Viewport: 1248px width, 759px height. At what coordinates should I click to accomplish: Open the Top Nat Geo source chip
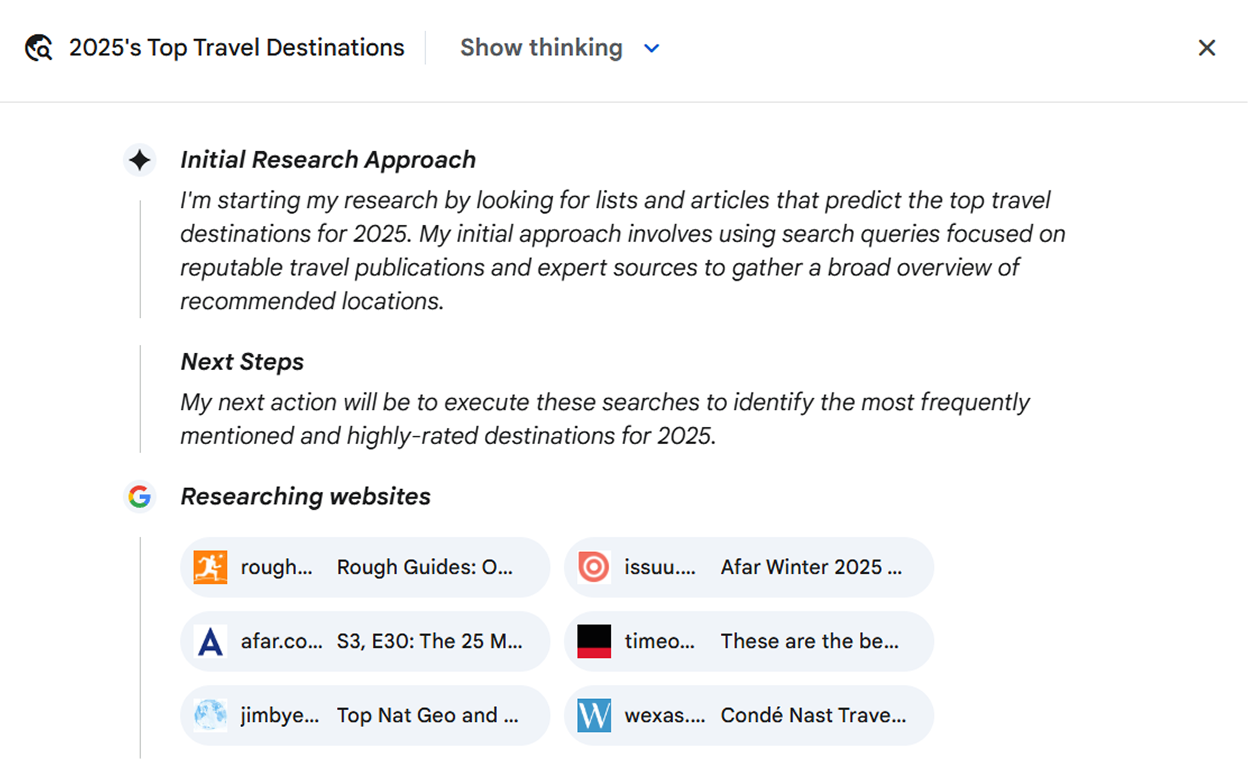pos(427,715)
